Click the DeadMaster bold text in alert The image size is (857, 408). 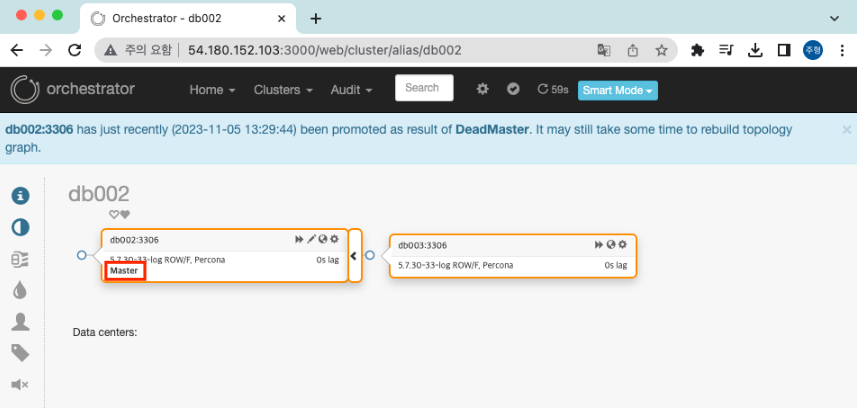(x=492, y=130)
